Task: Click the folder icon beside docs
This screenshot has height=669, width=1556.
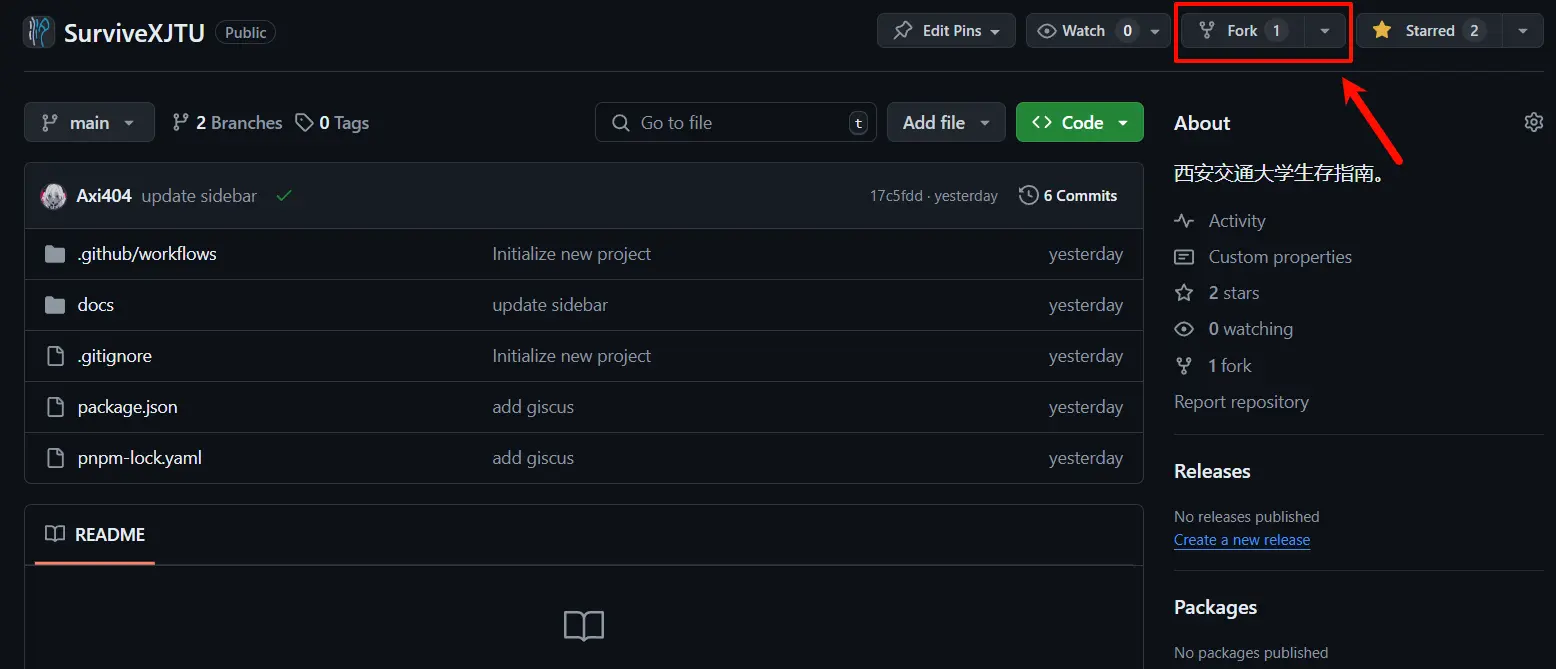Action: pyautogui.click(x=55, y=305)
